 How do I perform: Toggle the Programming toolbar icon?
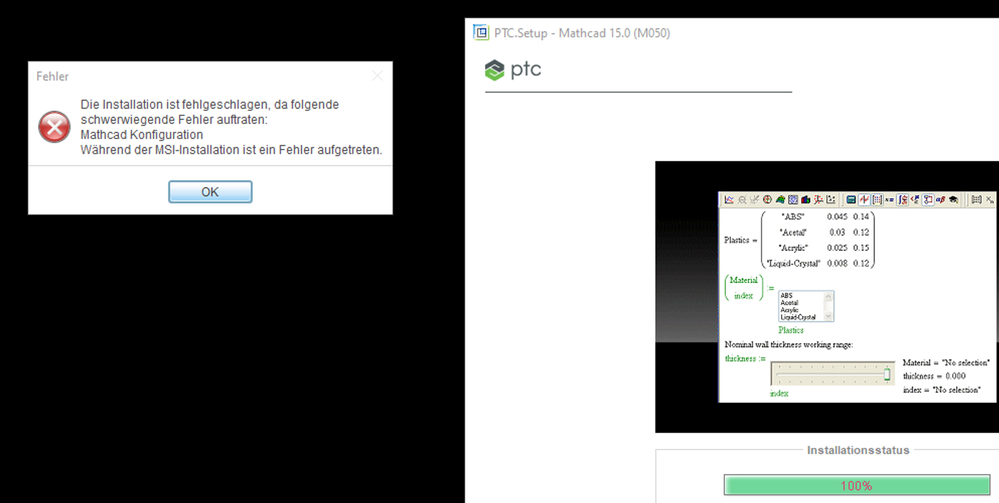tap(928, 200)
